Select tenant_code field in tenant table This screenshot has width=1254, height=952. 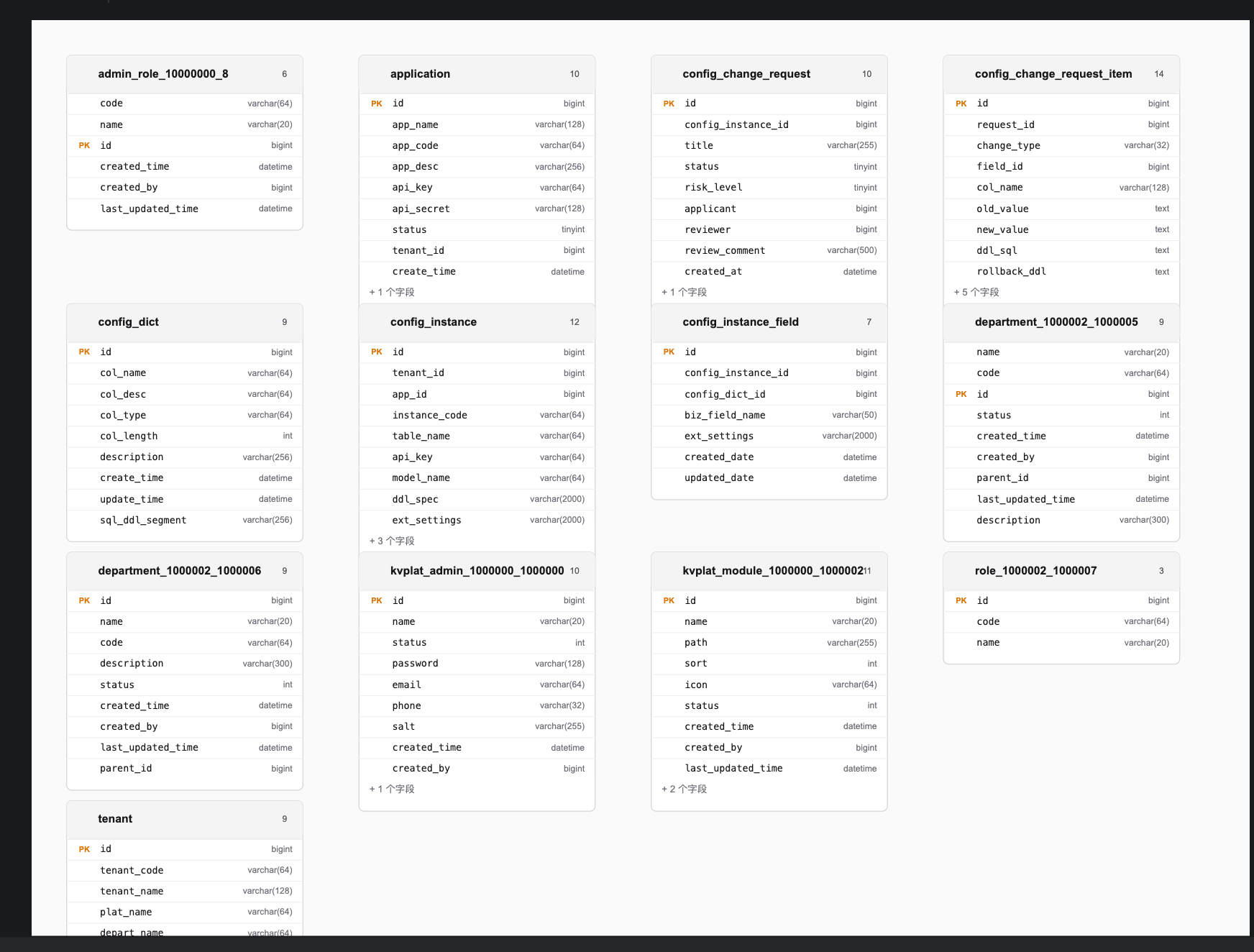coord(185,870)
